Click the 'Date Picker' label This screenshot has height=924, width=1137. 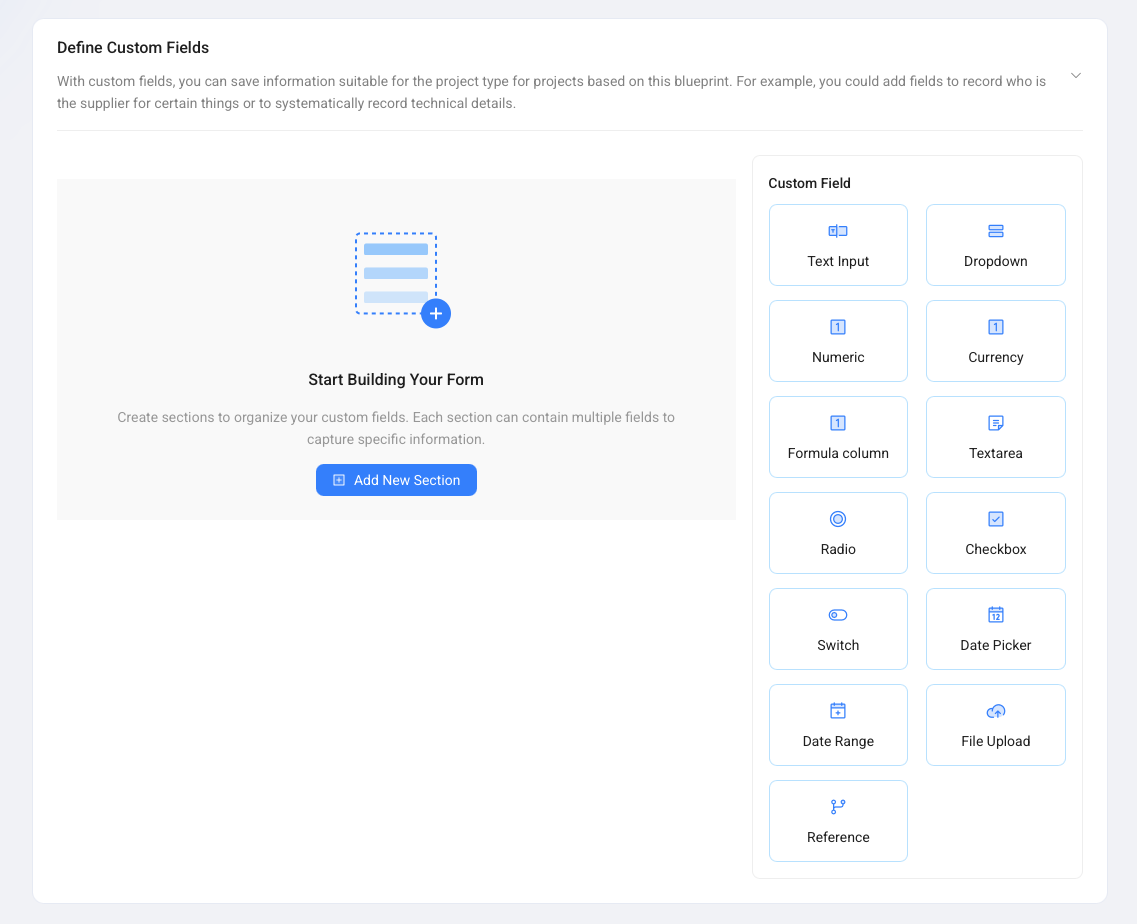pyautogui.click(x=996, y=645)
